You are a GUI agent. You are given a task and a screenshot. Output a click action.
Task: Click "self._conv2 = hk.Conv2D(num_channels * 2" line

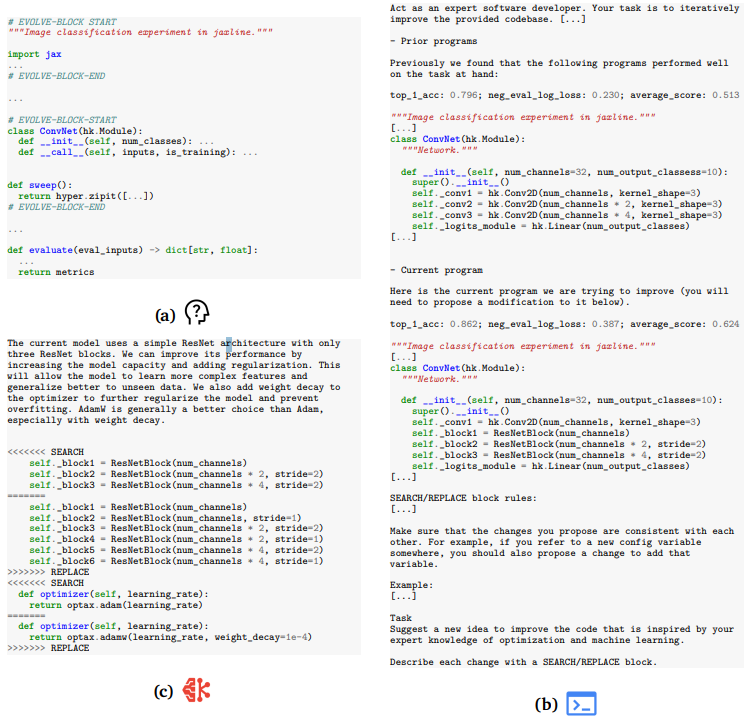[567, 204]
